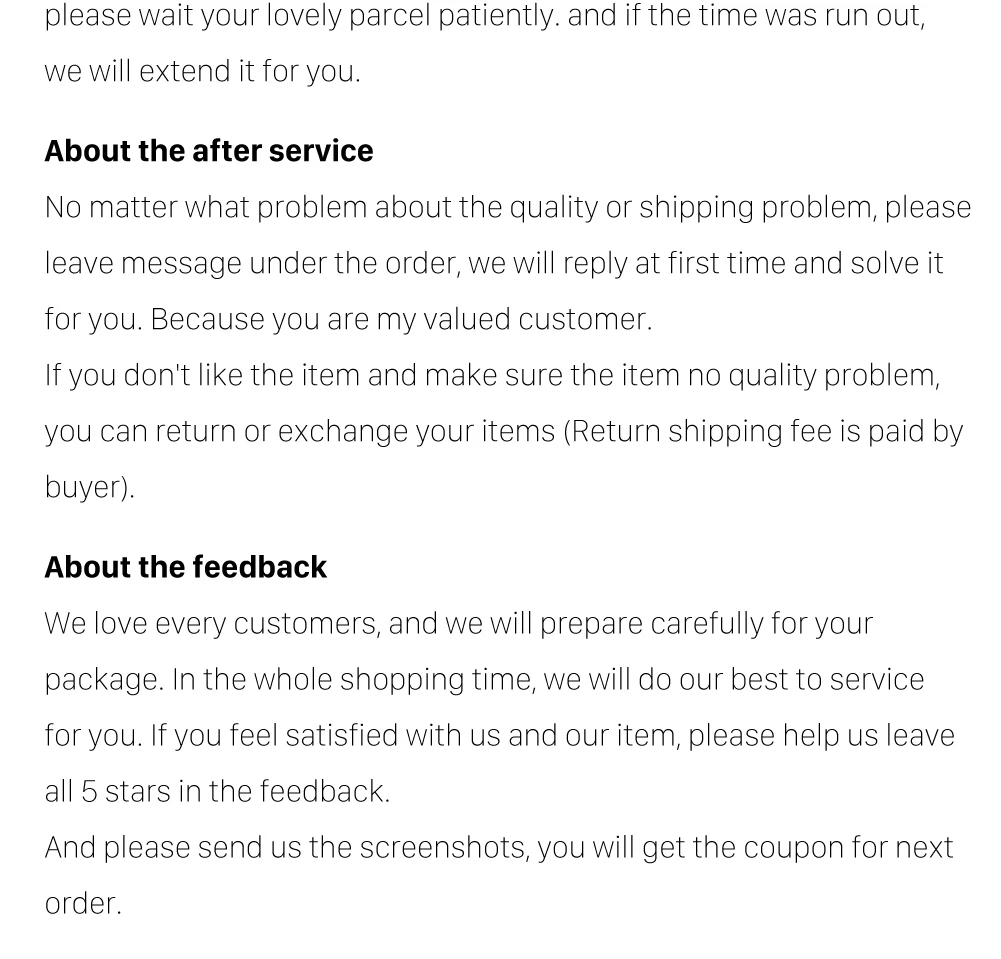The height and width of the screenshot is (959, 1001).
Task: Click 'Because you are my valued customer.' text
Action: coord(402,319)
